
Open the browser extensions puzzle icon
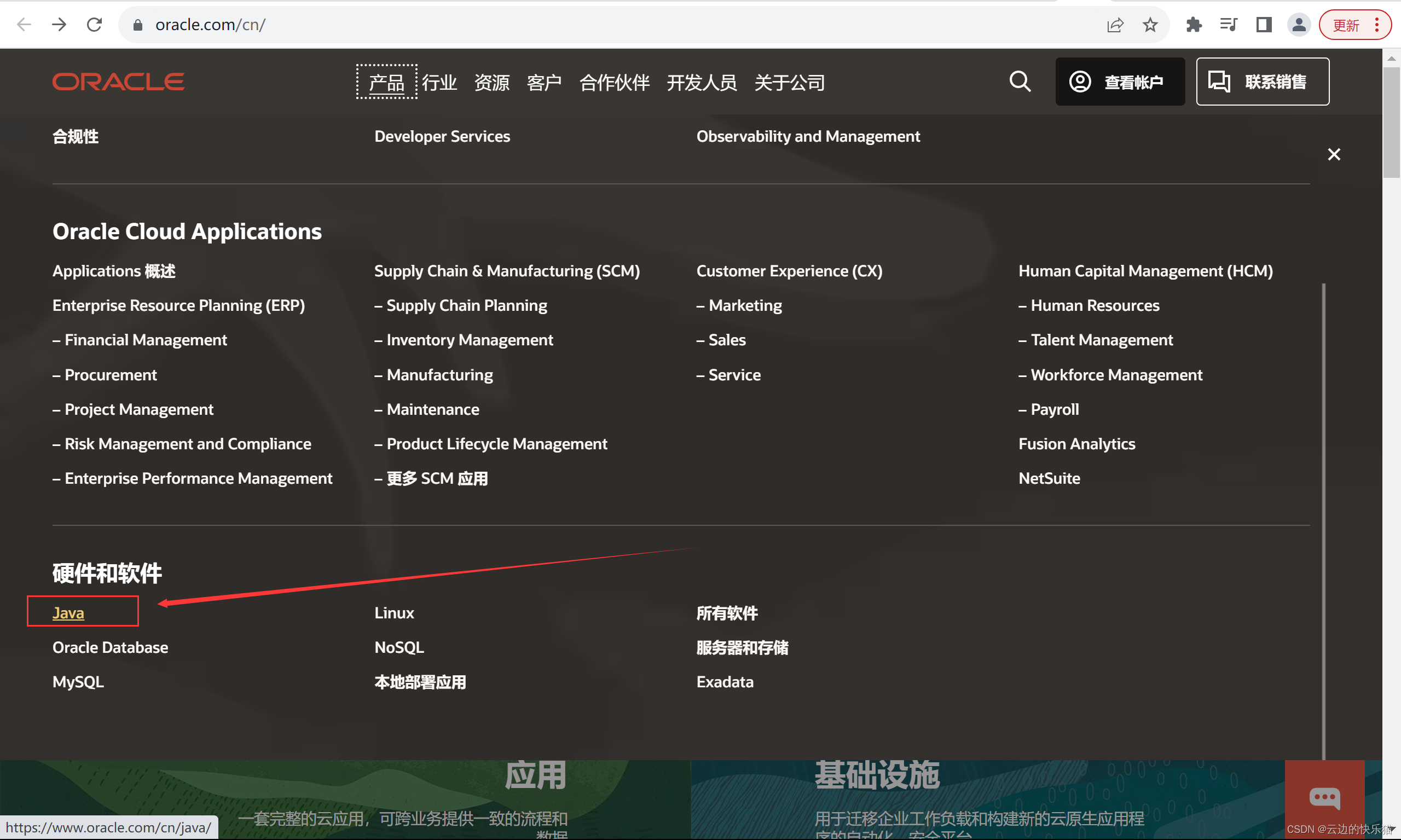(x=1193, y=25)
